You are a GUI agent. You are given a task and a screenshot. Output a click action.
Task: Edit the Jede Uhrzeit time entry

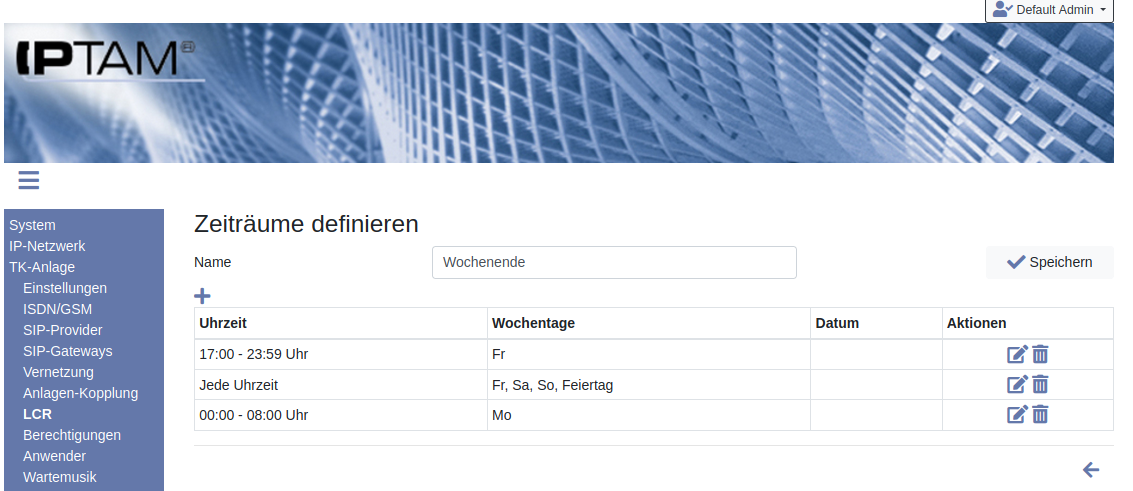[x=1017, y=384]
